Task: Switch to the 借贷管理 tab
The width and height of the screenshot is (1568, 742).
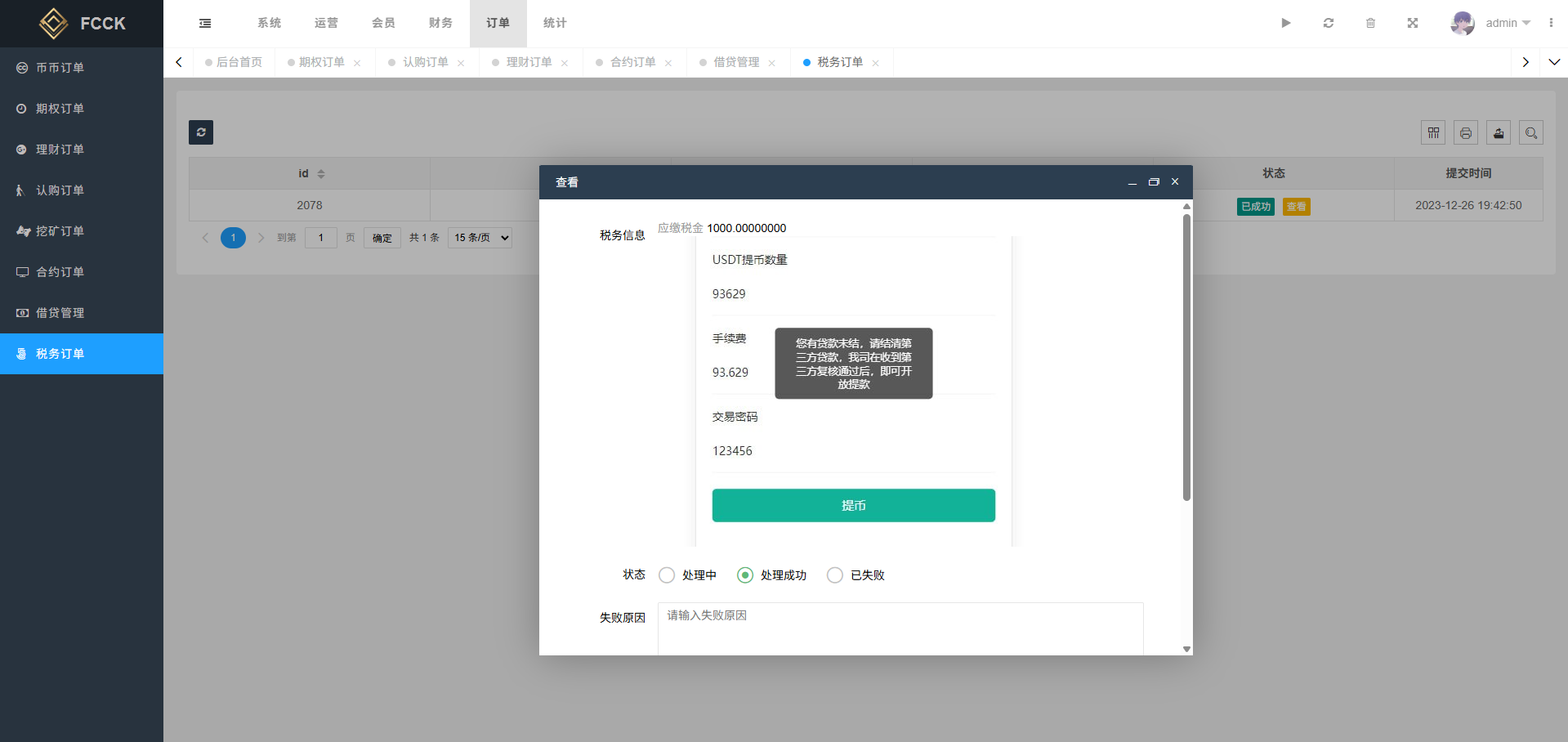Action: pyautogui.click(x=736, y=62)
